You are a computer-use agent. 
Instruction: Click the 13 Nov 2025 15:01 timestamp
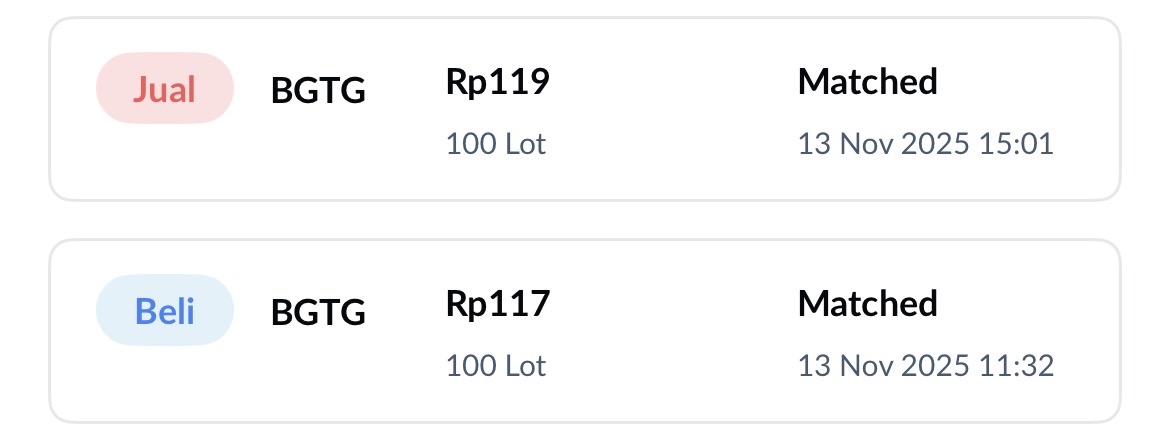[x=925, y=144]
